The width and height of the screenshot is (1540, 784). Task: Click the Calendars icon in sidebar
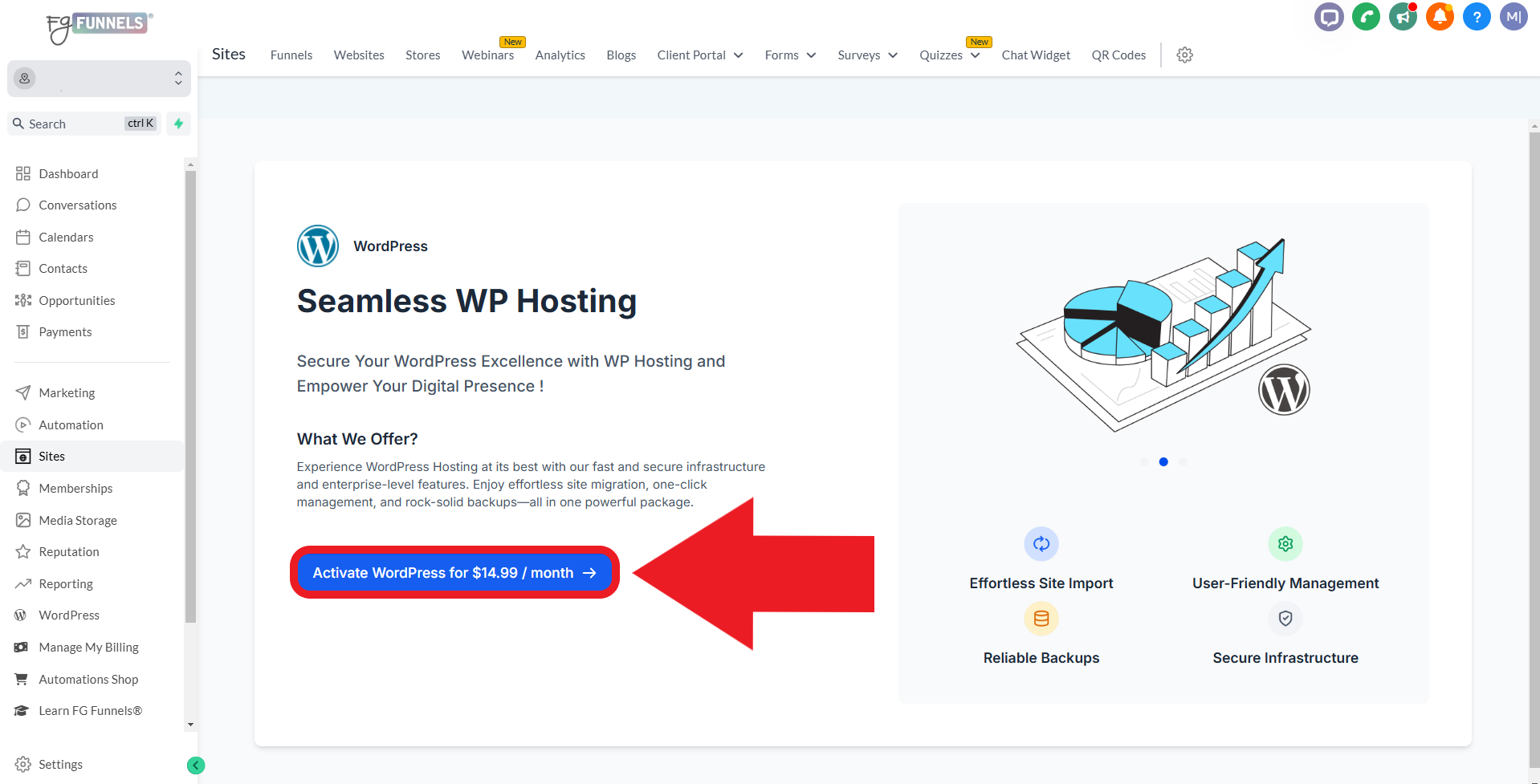[x=23, y=237]
